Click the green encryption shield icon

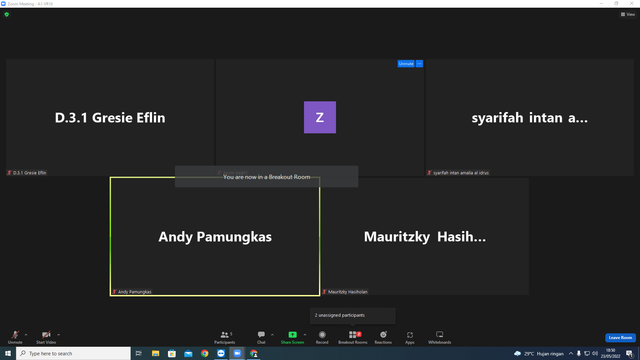(7, 14)
